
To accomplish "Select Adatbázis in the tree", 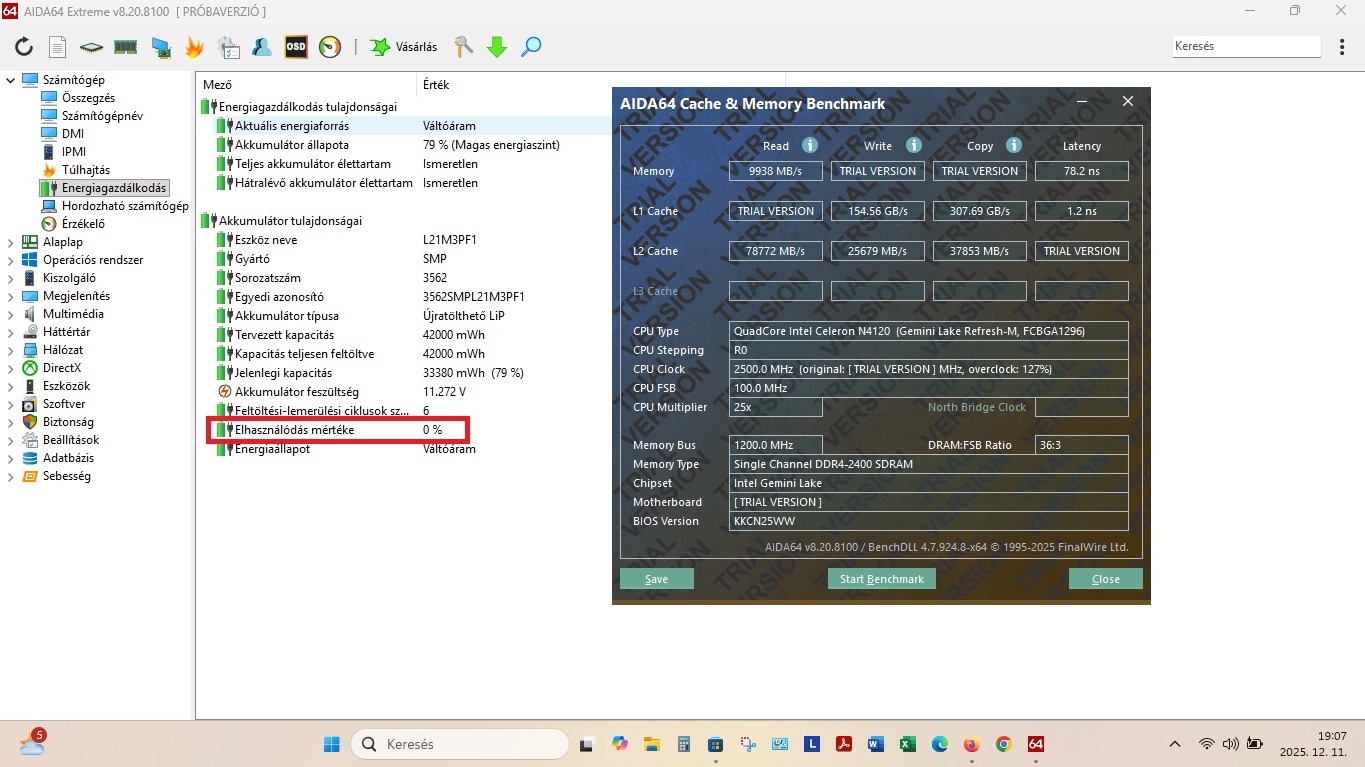I will coord(68,458).
